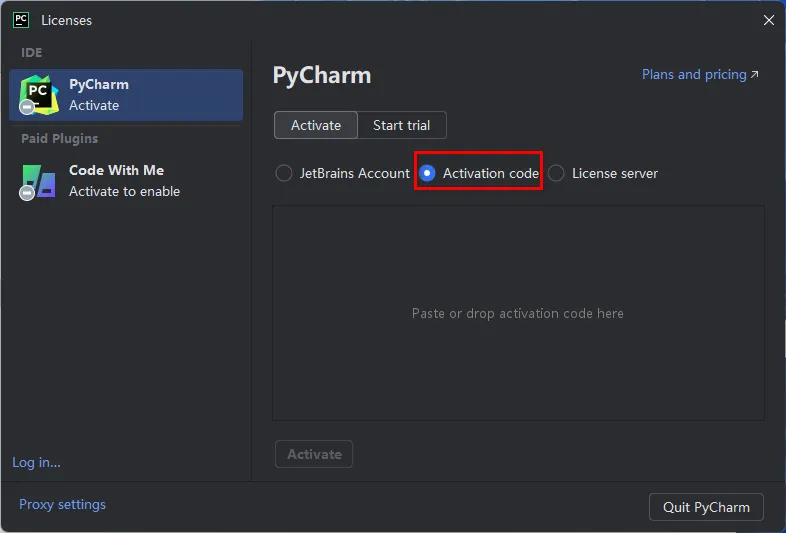Select the Activation code radio button
This screenshot has width=786, height=533.
[427, 173]
